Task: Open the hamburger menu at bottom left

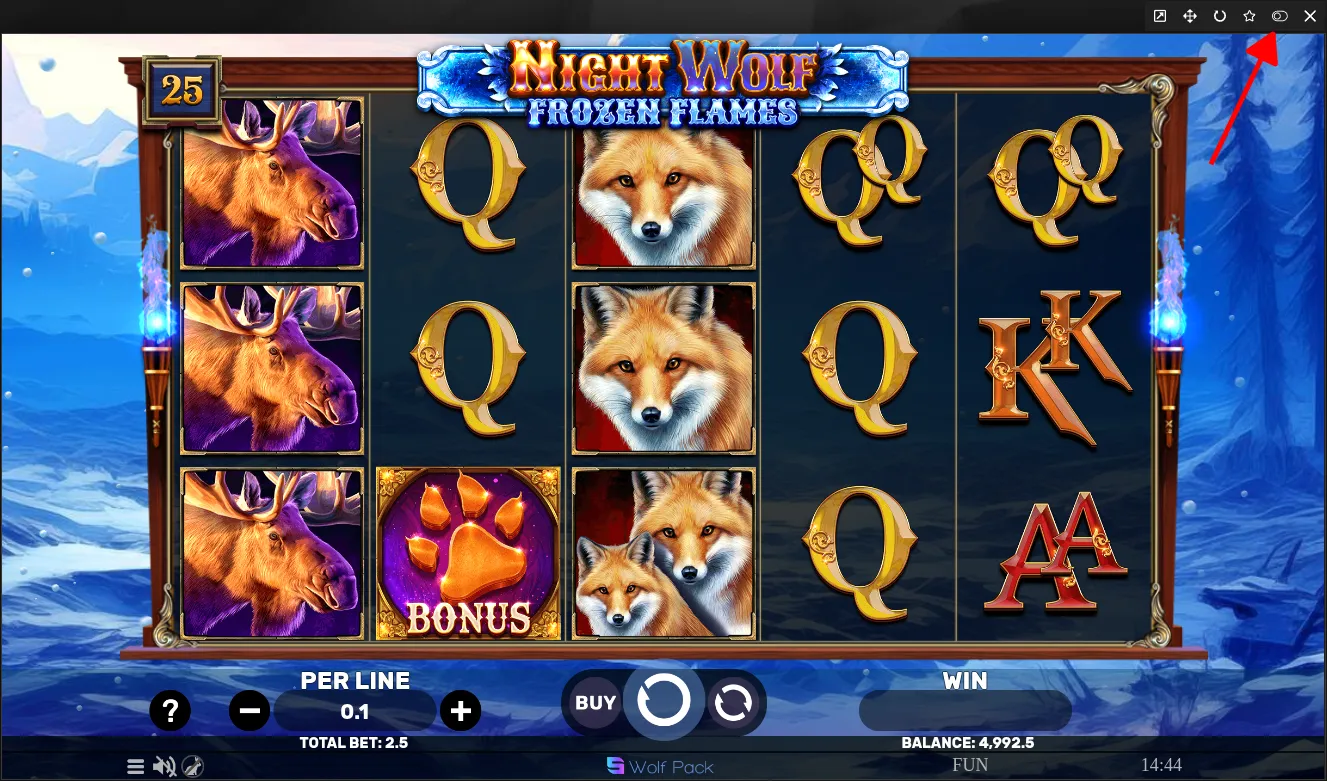Action: [136, 767]
